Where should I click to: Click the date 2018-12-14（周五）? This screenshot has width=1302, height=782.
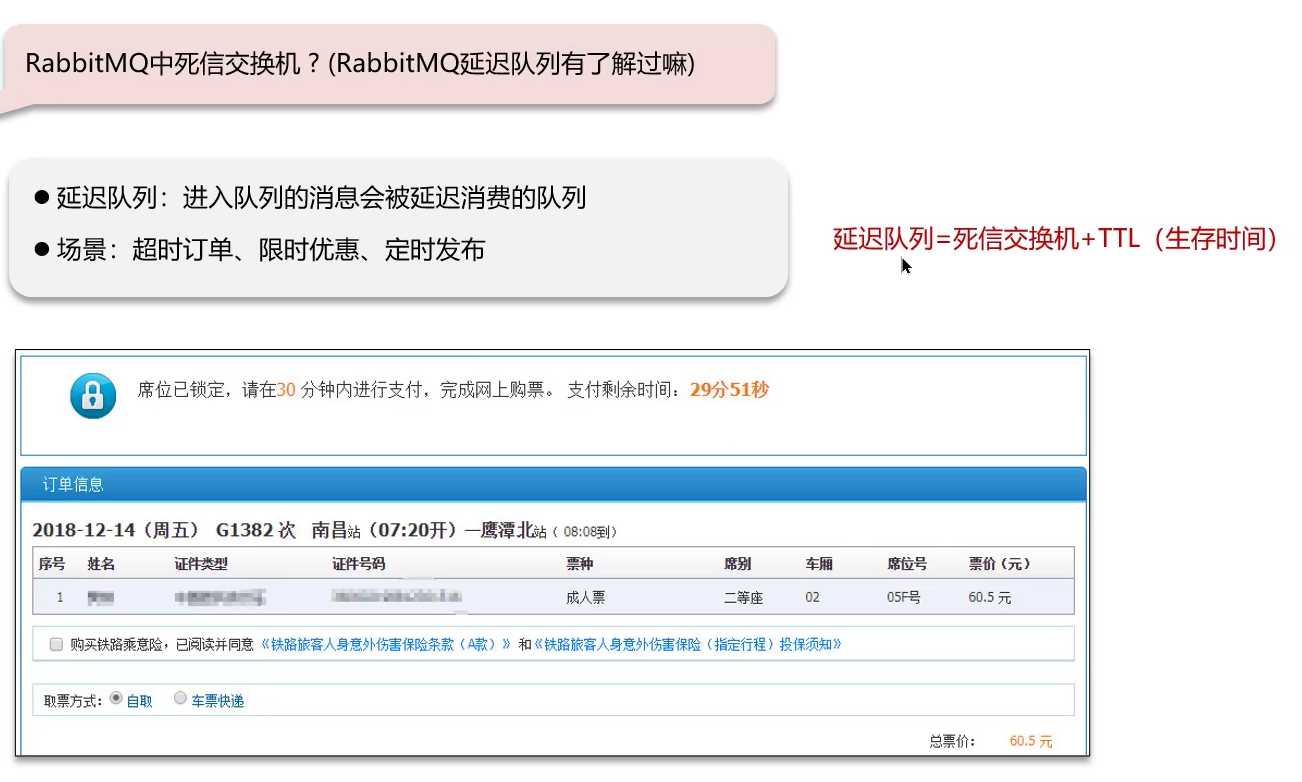click(x=118, y=530)
